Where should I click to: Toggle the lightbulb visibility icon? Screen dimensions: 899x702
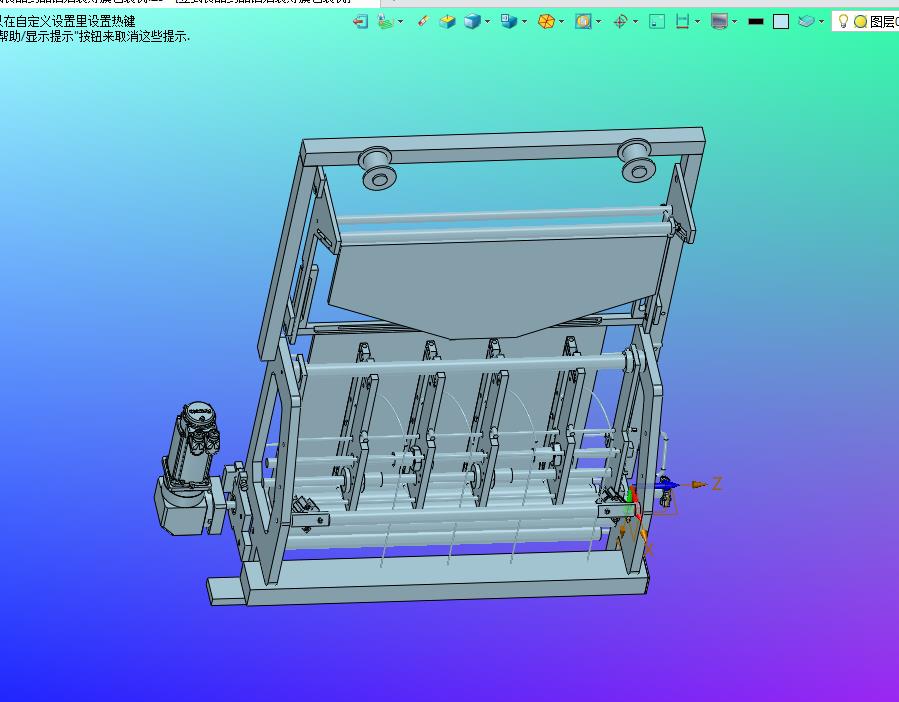tap(843, 22)
